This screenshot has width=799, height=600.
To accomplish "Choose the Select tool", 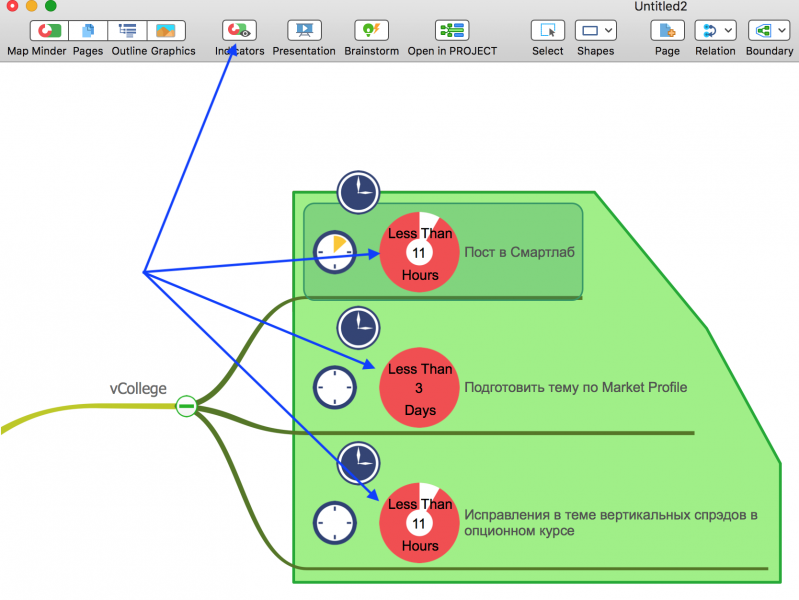I will coord(547,31).
